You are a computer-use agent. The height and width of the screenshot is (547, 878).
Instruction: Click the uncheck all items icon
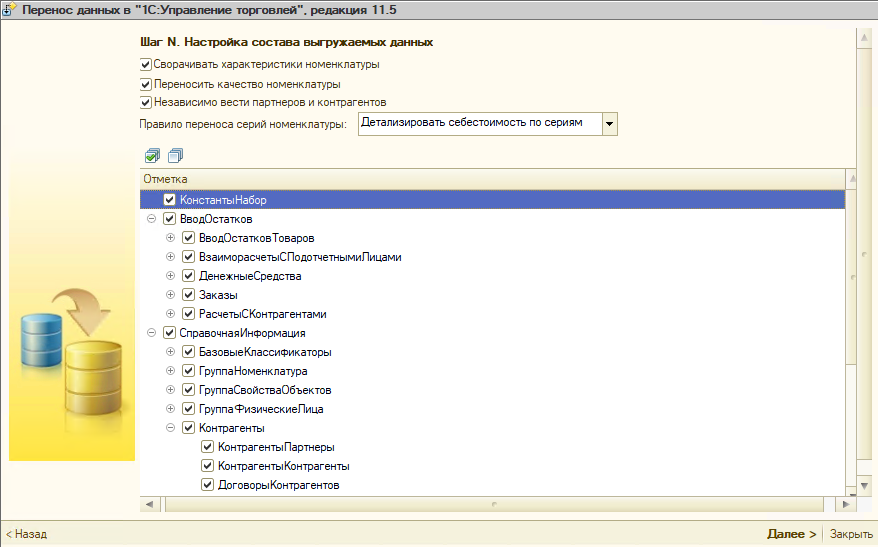click(175, 156)
